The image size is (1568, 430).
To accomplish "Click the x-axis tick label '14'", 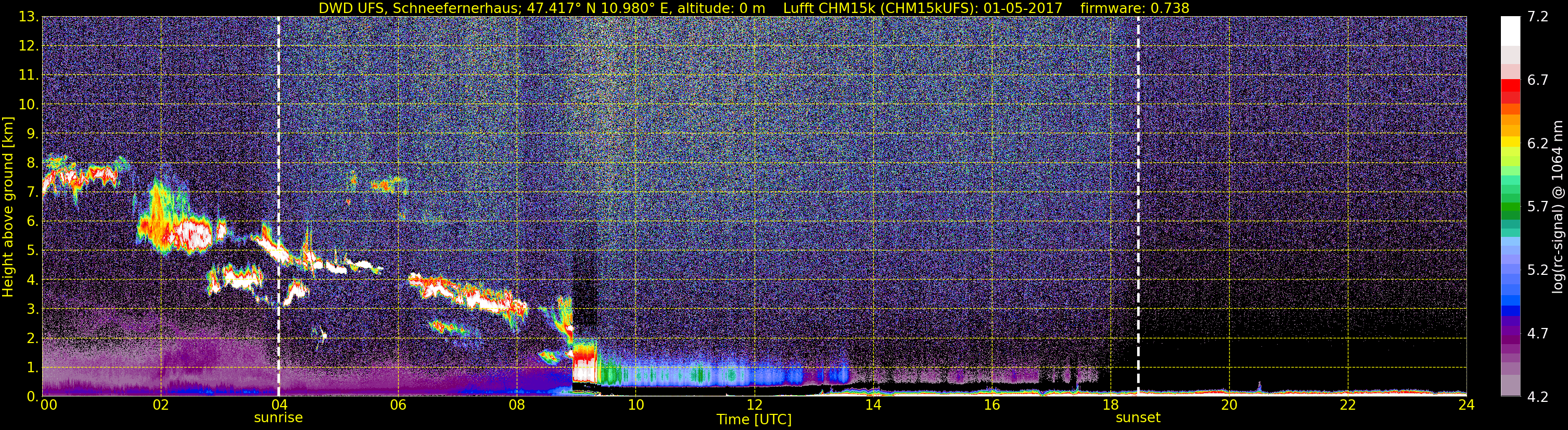I will (873, 405).
